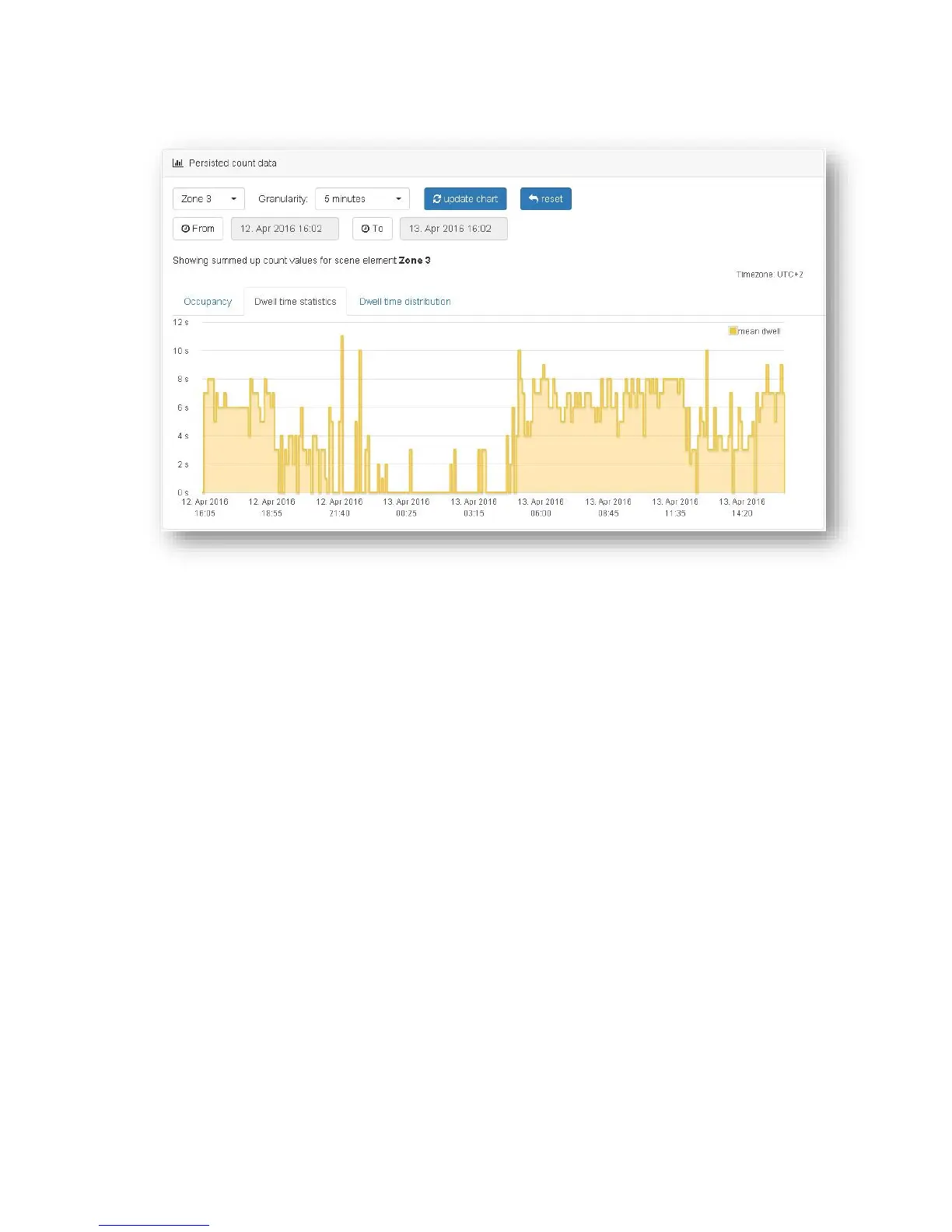Click the reset button
Image resolution: width=952 pixels, height=1232 pixels.
click(x=546, y=199)
